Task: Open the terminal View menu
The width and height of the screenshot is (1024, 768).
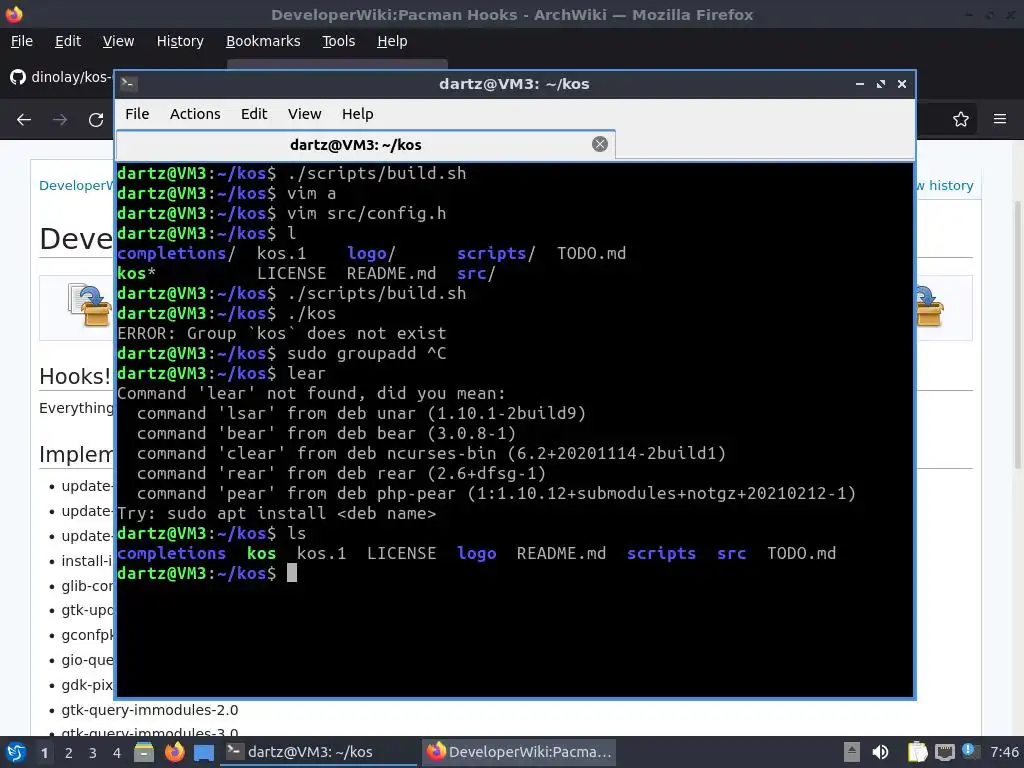Action: [304, 114]
